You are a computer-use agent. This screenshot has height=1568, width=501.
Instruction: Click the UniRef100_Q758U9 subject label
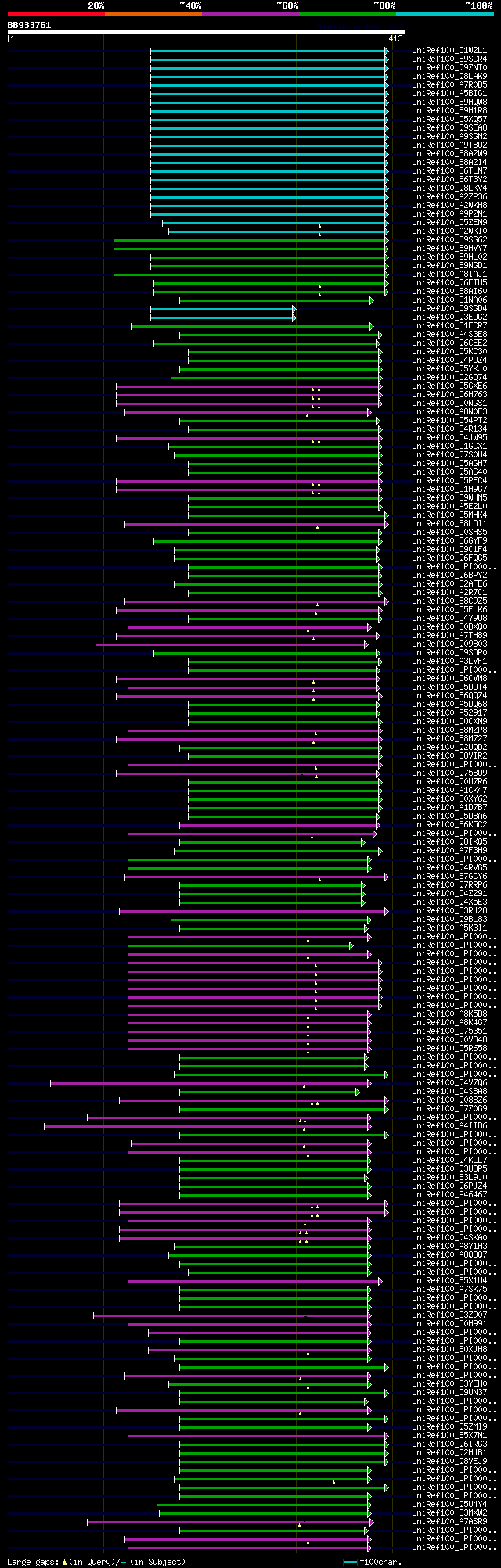point(449,773)
